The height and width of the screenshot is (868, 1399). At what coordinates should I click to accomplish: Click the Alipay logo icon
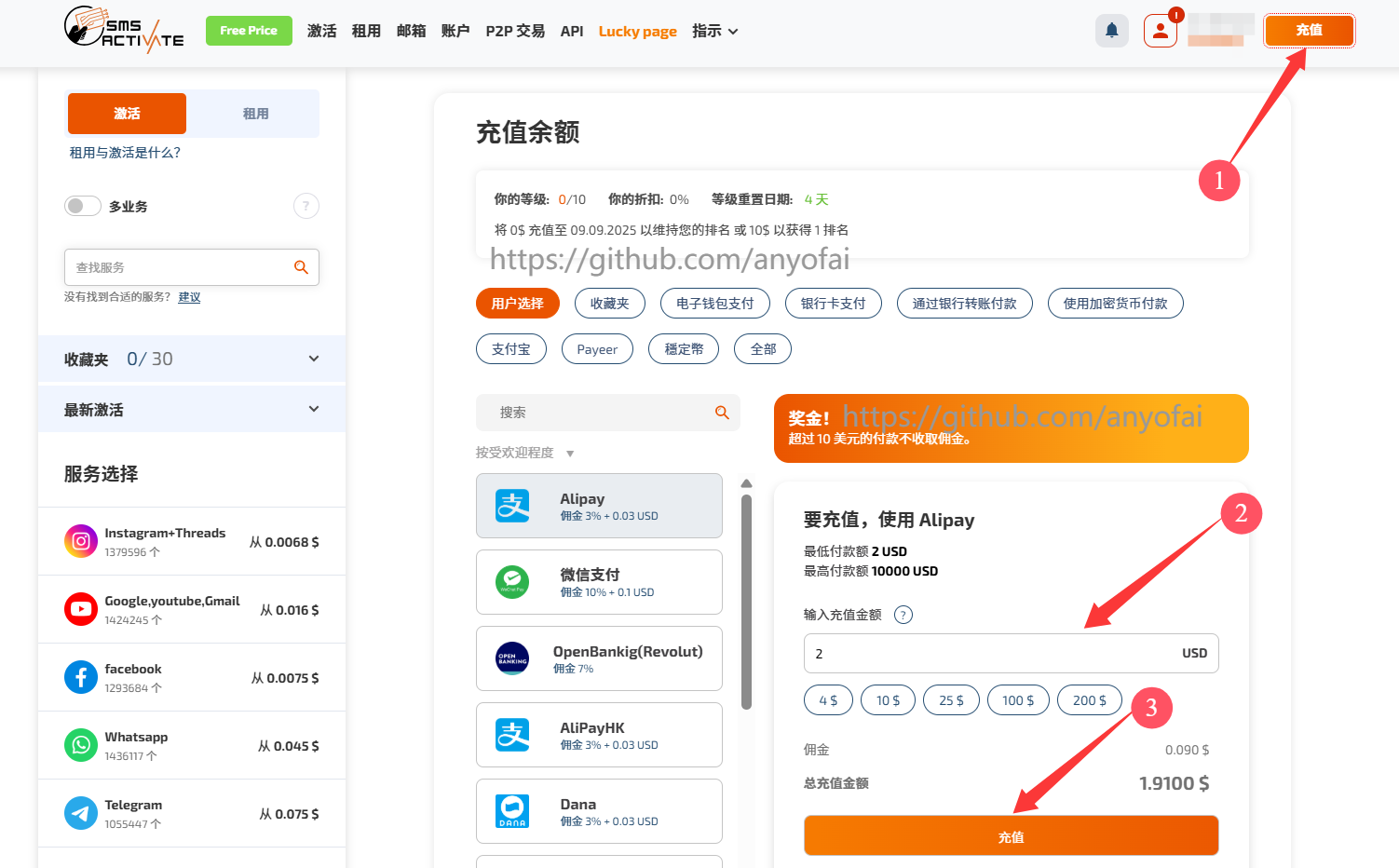click(512, 506)
